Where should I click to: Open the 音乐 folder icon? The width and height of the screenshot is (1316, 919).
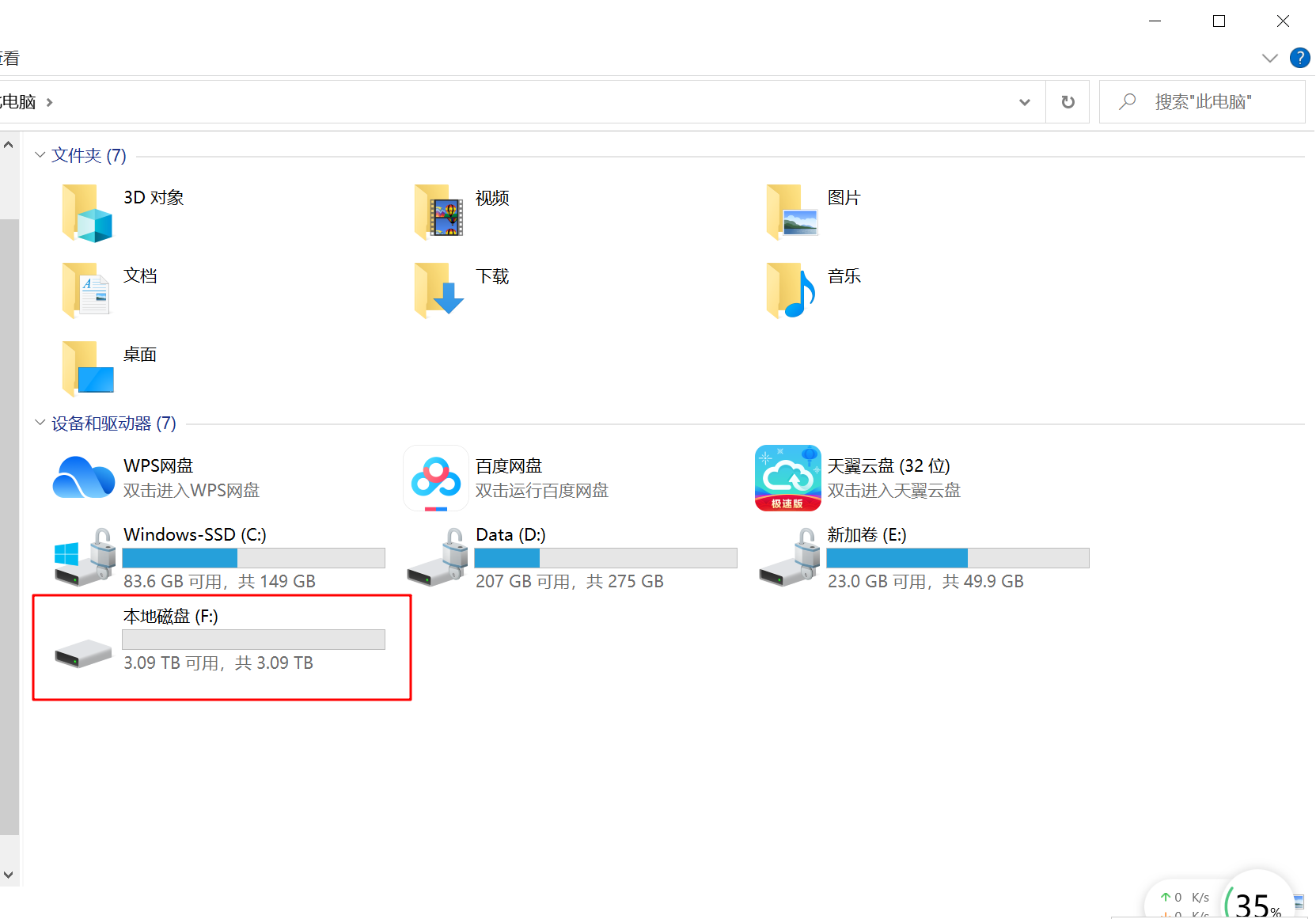[791, 291]
